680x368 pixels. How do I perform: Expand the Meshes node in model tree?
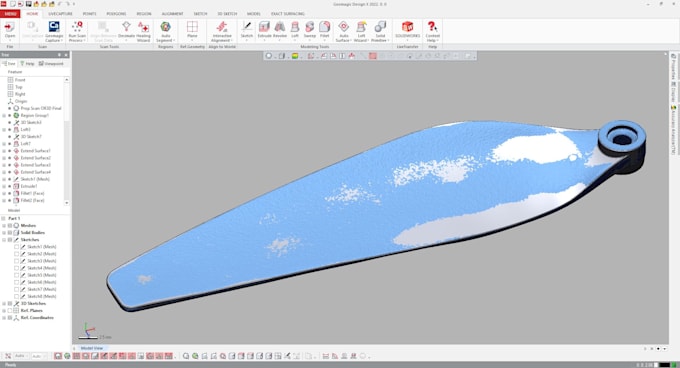(x=4, y=225)
